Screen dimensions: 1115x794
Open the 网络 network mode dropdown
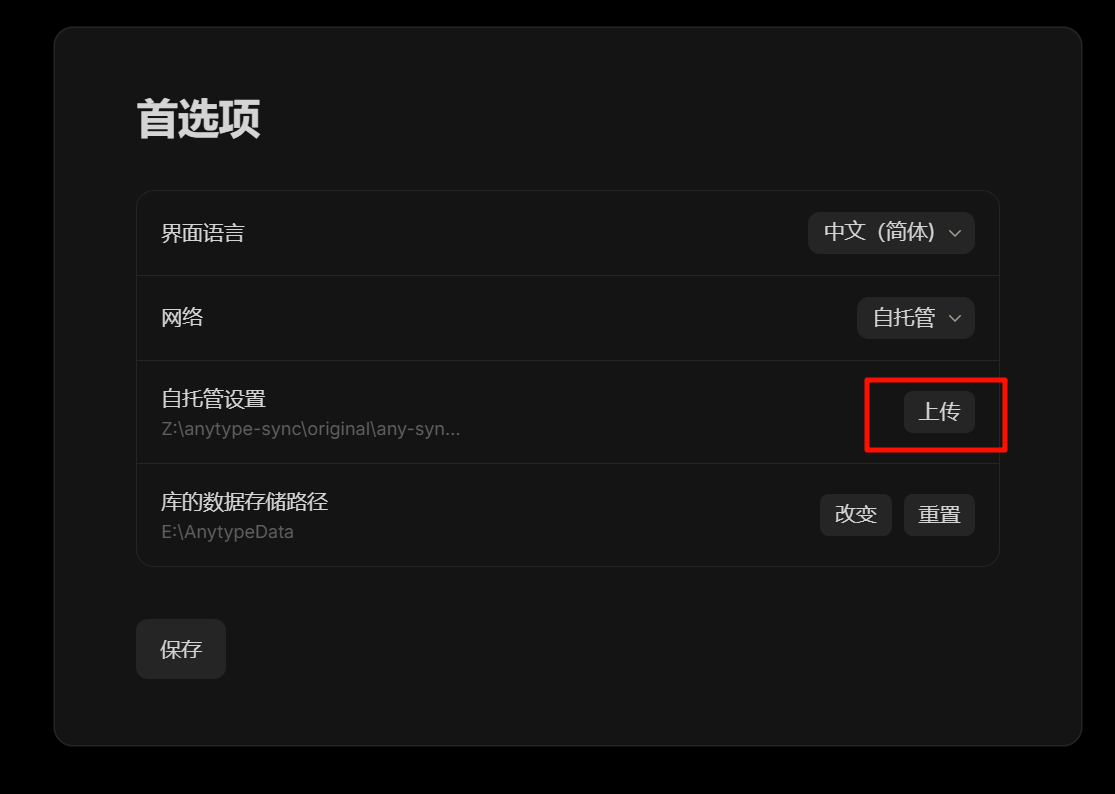point(916,318)
